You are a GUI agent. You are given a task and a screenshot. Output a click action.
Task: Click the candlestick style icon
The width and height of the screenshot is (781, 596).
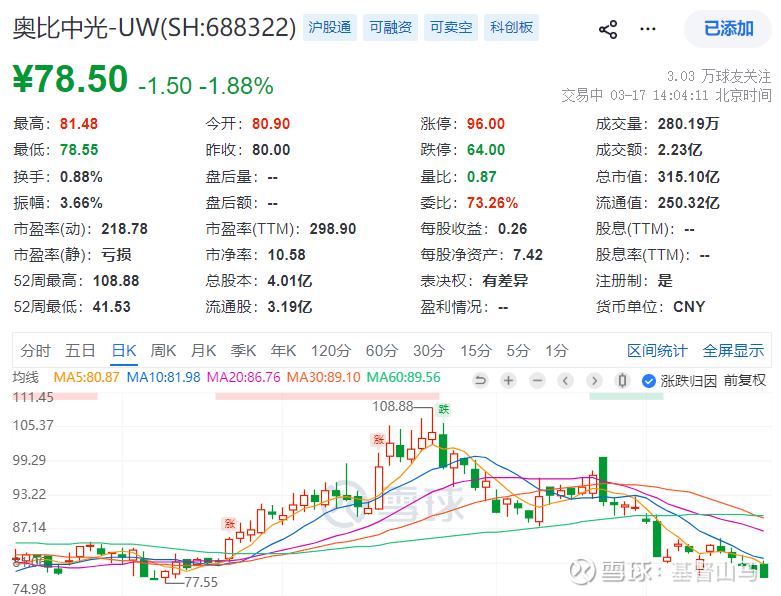tap(622, 381)
